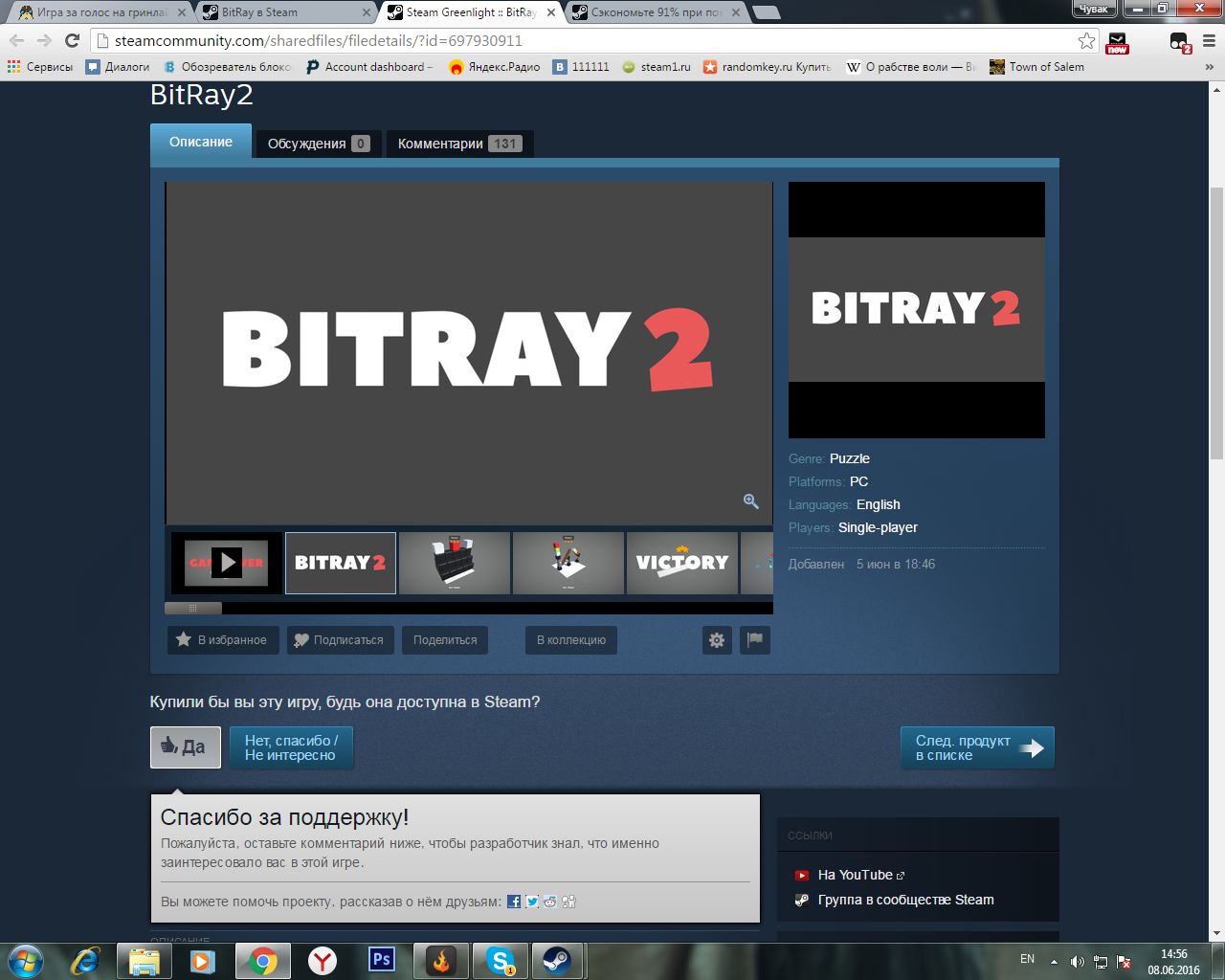
Task: Play the video thumbnail in gallery
Action: tap(227, 563)
